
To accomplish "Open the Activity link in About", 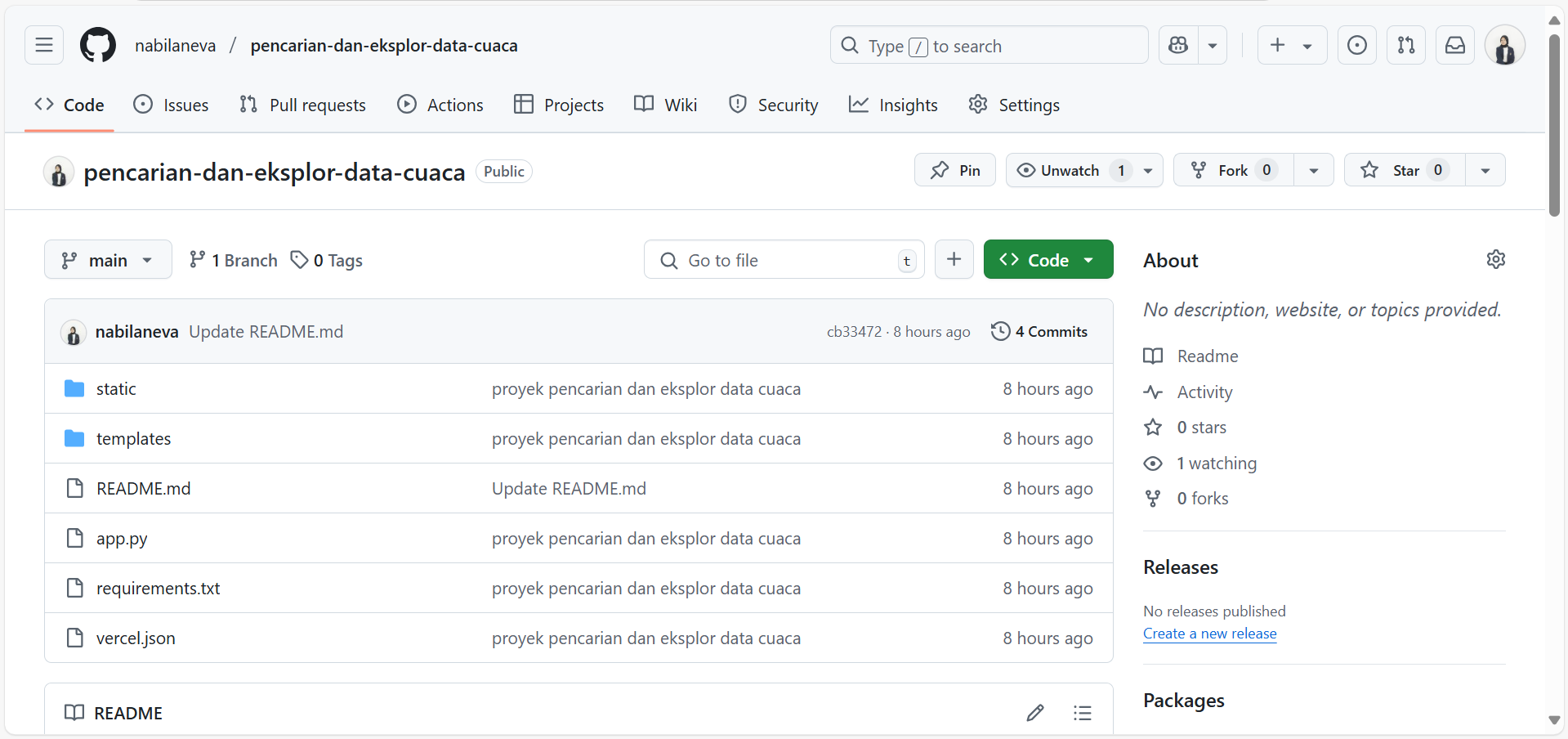I will (1188, 392).
